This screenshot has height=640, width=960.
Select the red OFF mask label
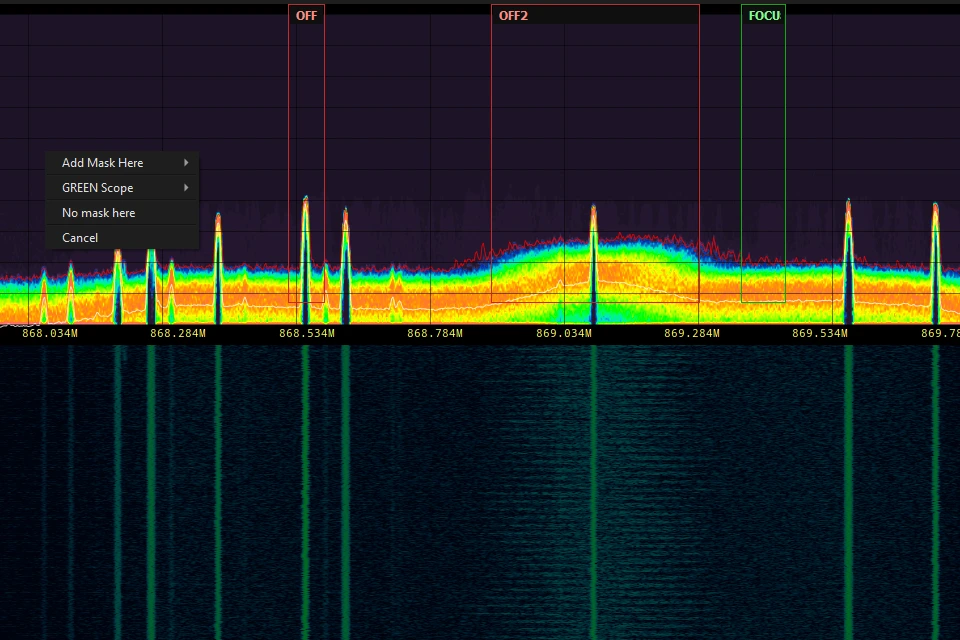coord(306,16)
